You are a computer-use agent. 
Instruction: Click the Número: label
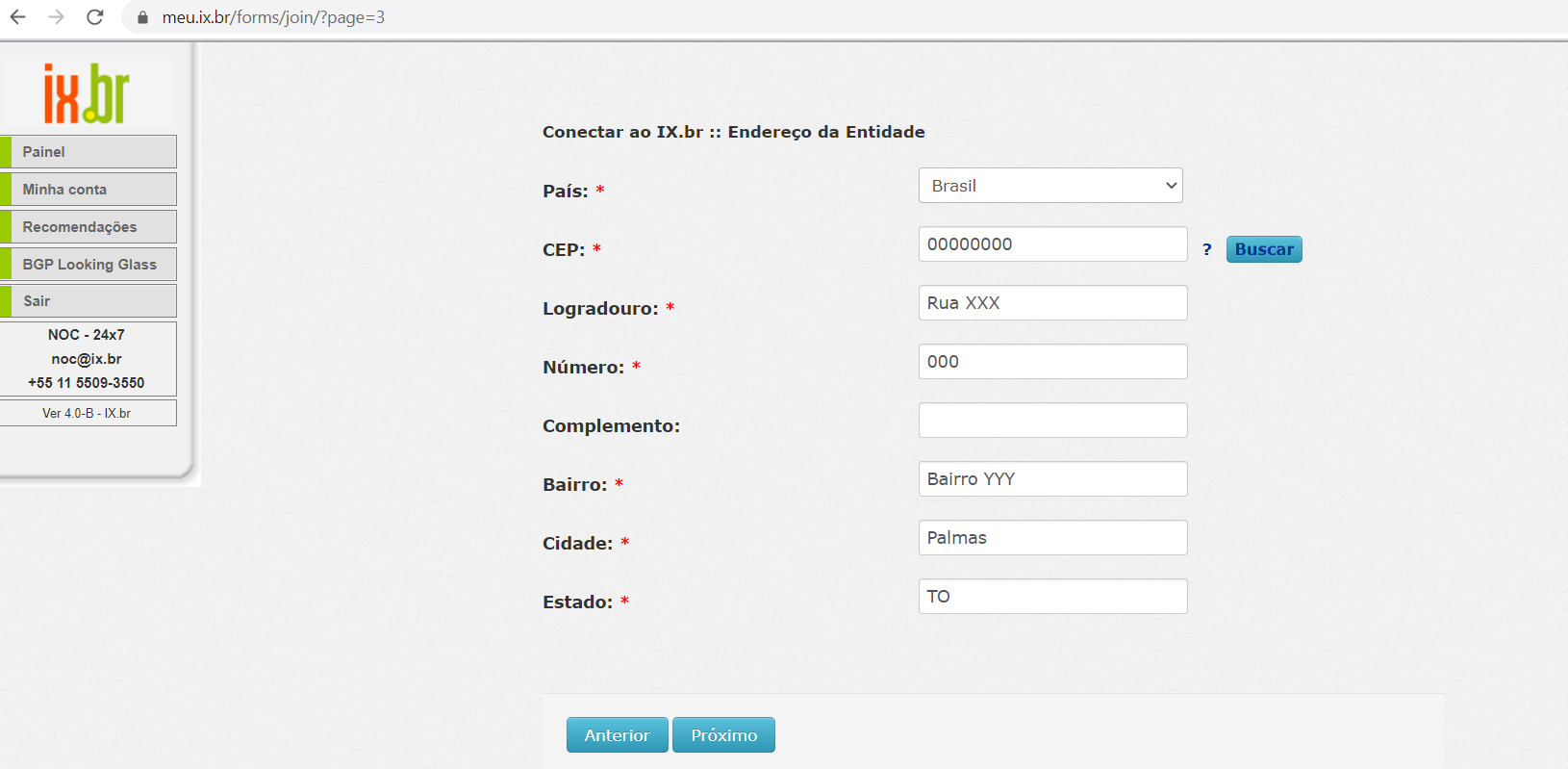[x=583, y=368]
